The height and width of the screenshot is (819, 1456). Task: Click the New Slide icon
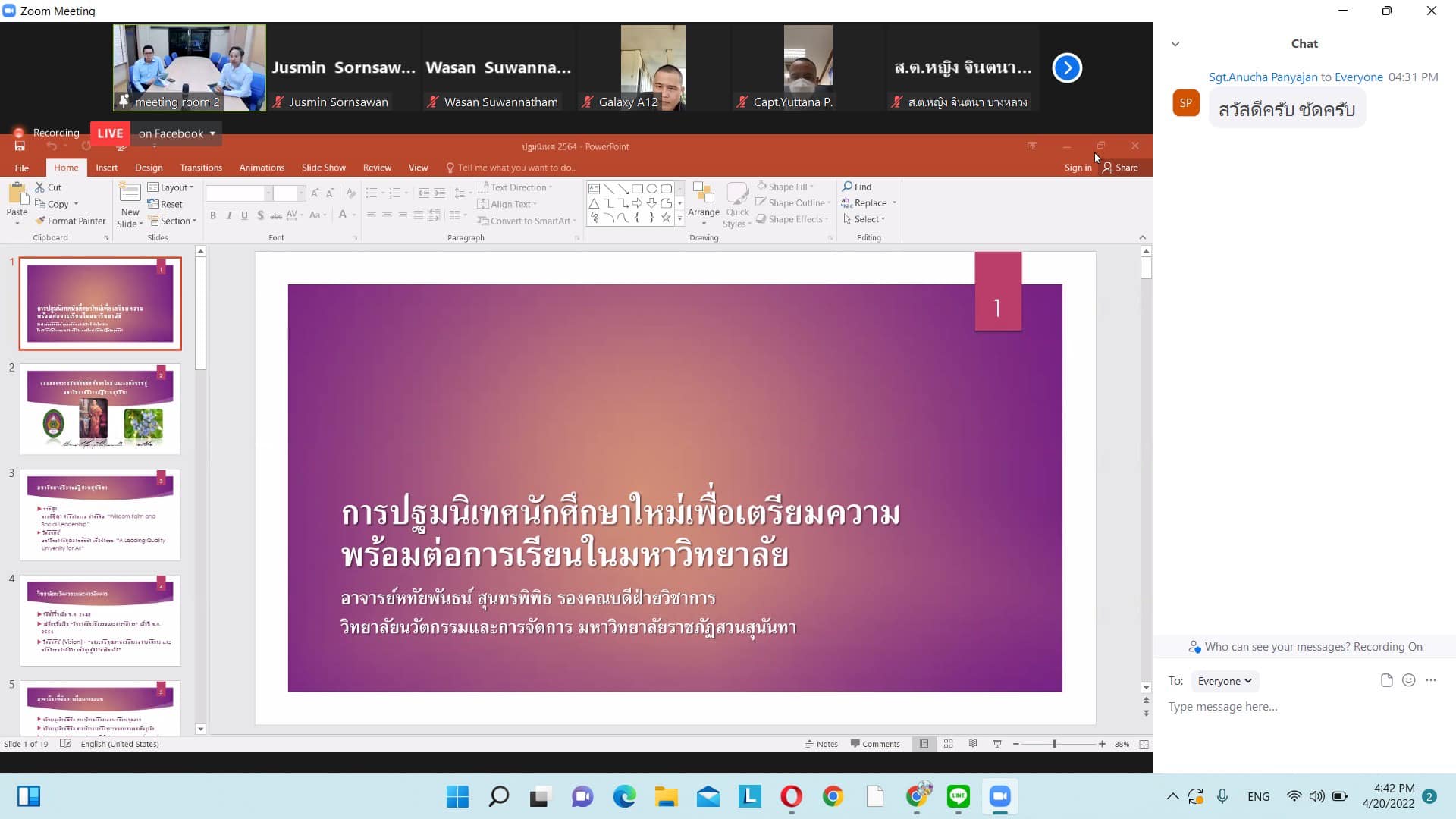130,193
